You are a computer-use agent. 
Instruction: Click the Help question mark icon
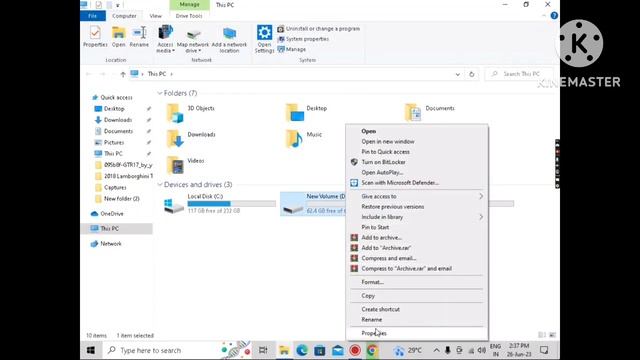click(554, 16)
